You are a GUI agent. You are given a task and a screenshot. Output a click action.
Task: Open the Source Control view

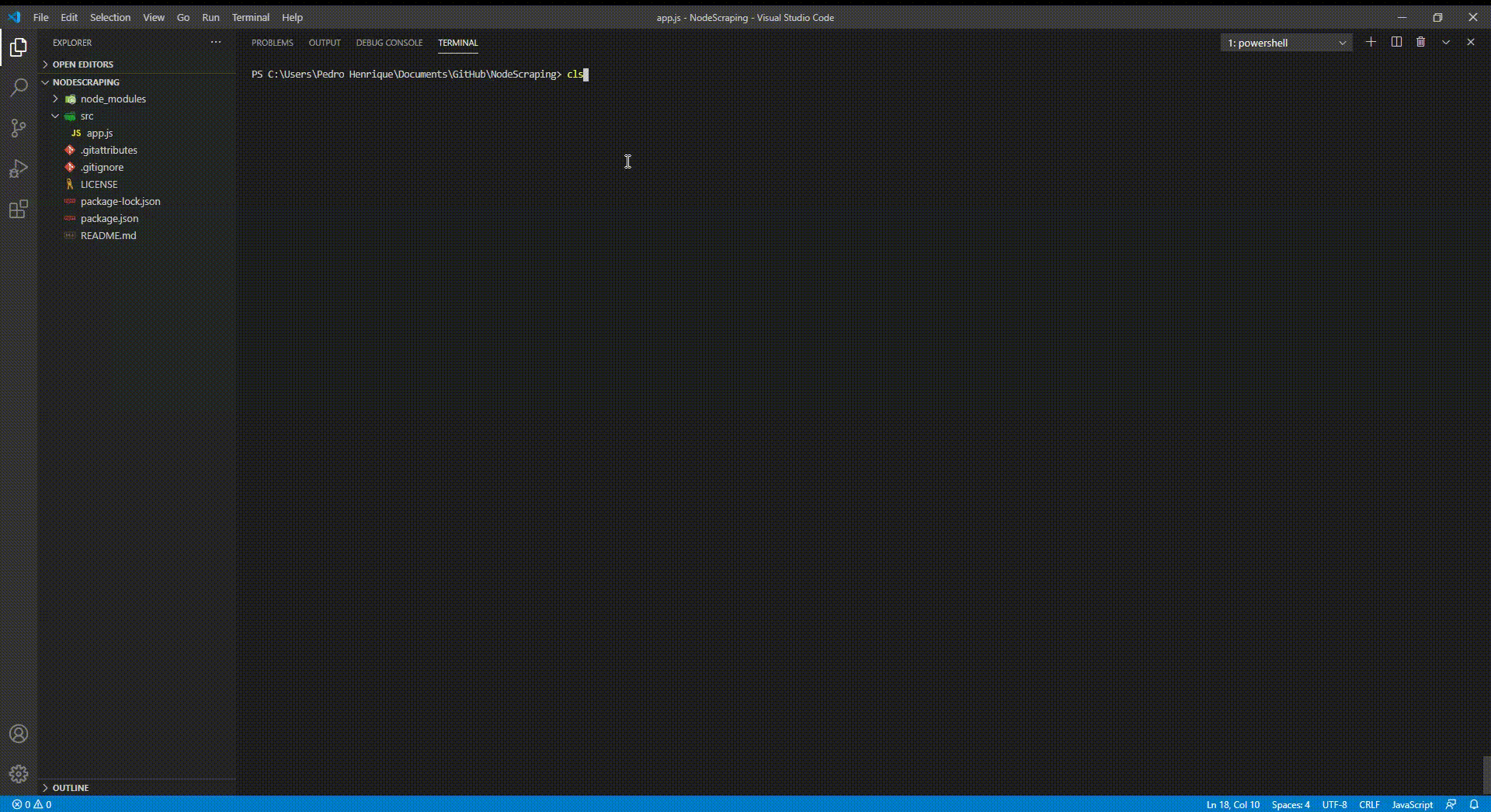click(19, 128)
